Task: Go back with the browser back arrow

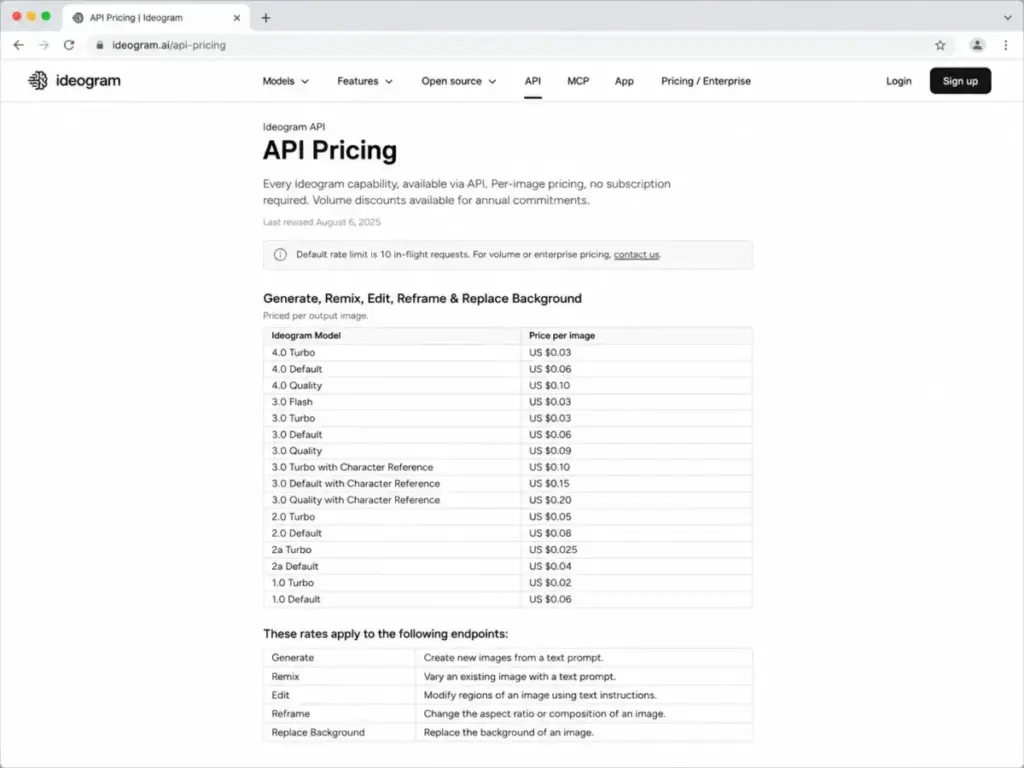Action: coord(18,45)
